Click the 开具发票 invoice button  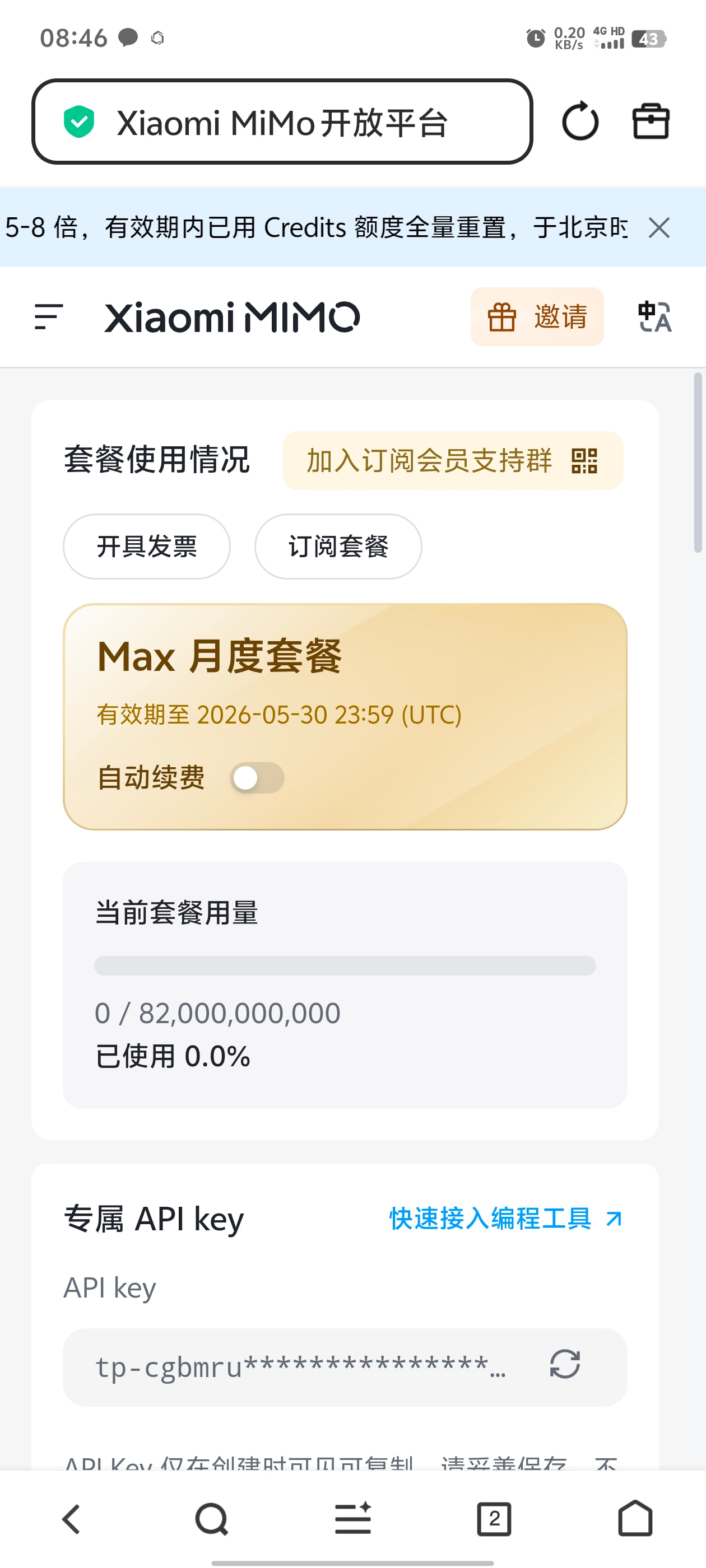147,546
